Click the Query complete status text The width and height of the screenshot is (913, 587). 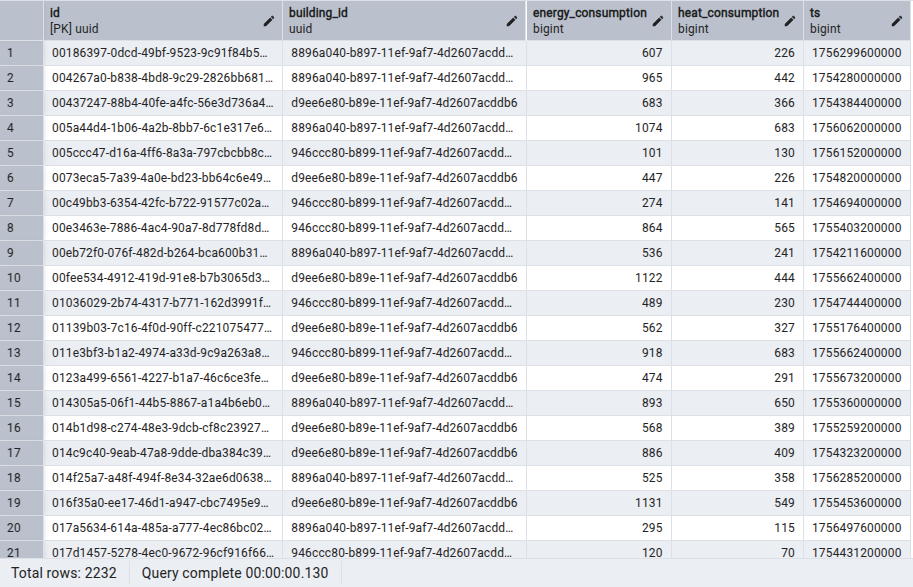[x=236, y=573]
